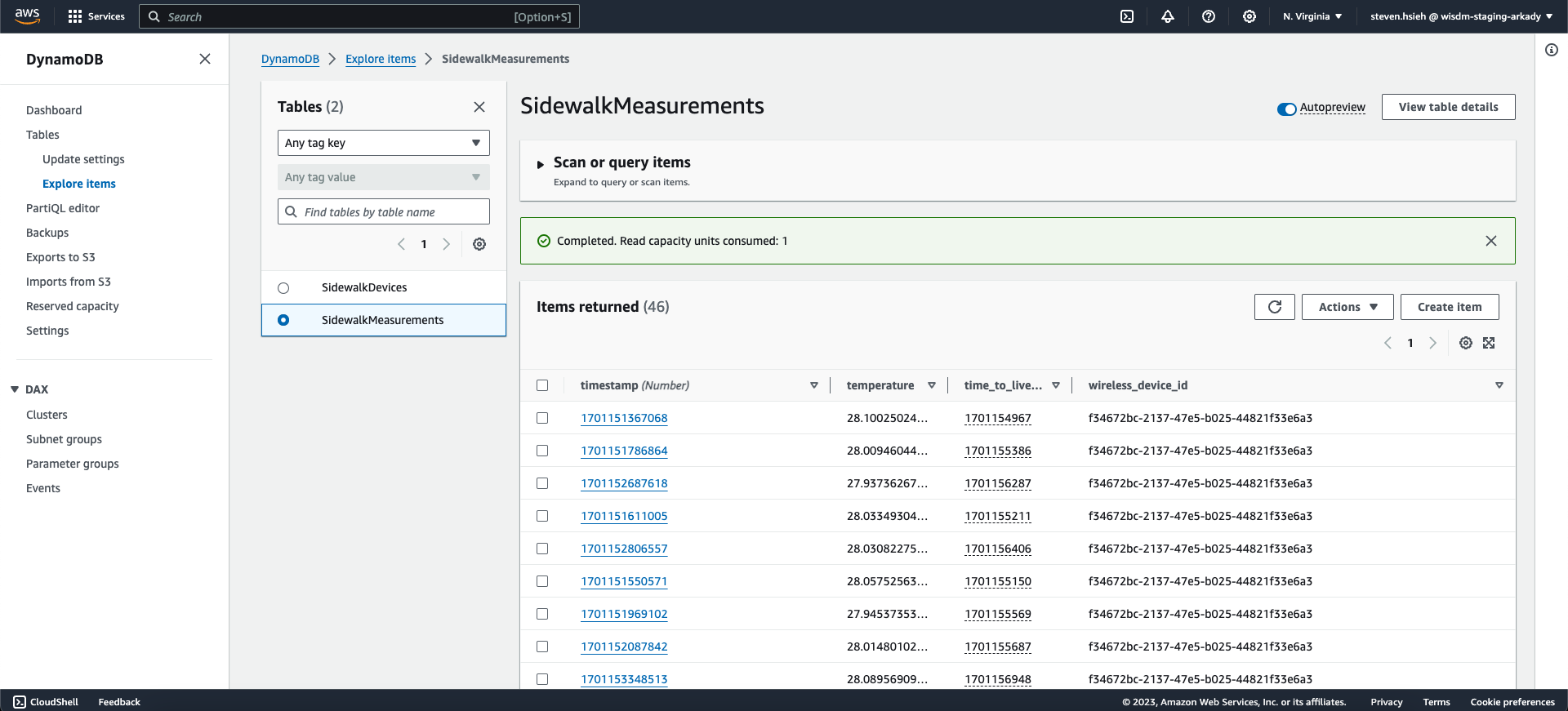Sort by the time_to_live column arrow
This screenshot has height=711, width=1568.
pyautogui.click(x=1056, y=385)
